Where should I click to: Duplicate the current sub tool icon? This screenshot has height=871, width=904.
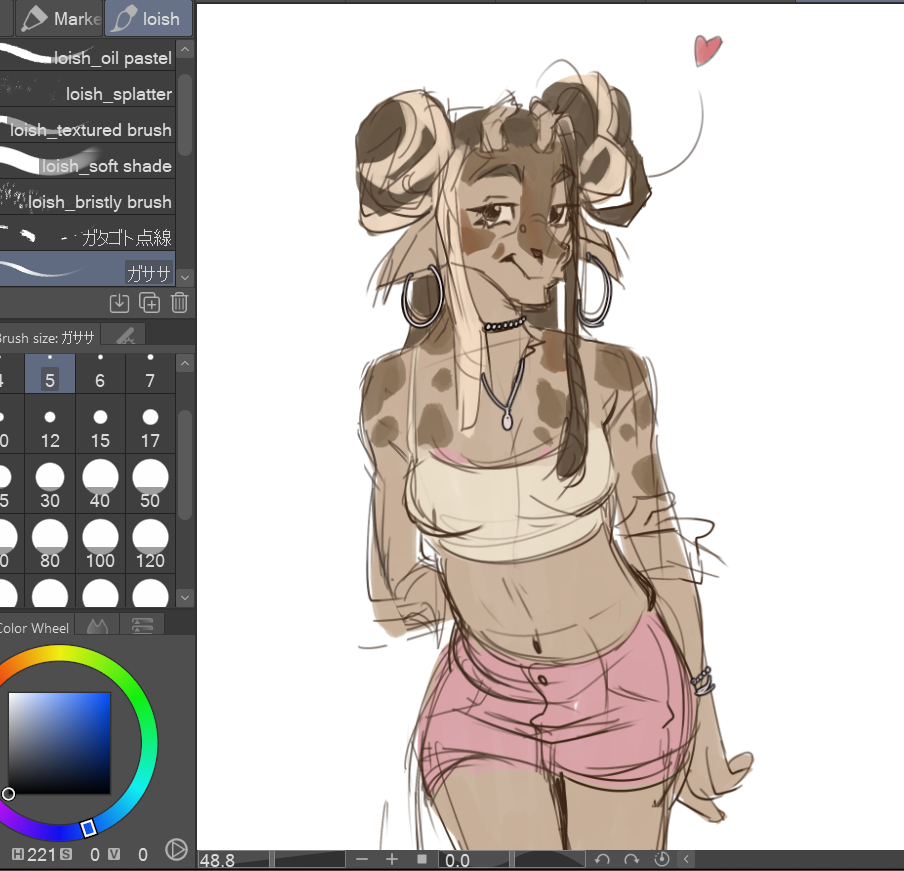click(149, 303)
